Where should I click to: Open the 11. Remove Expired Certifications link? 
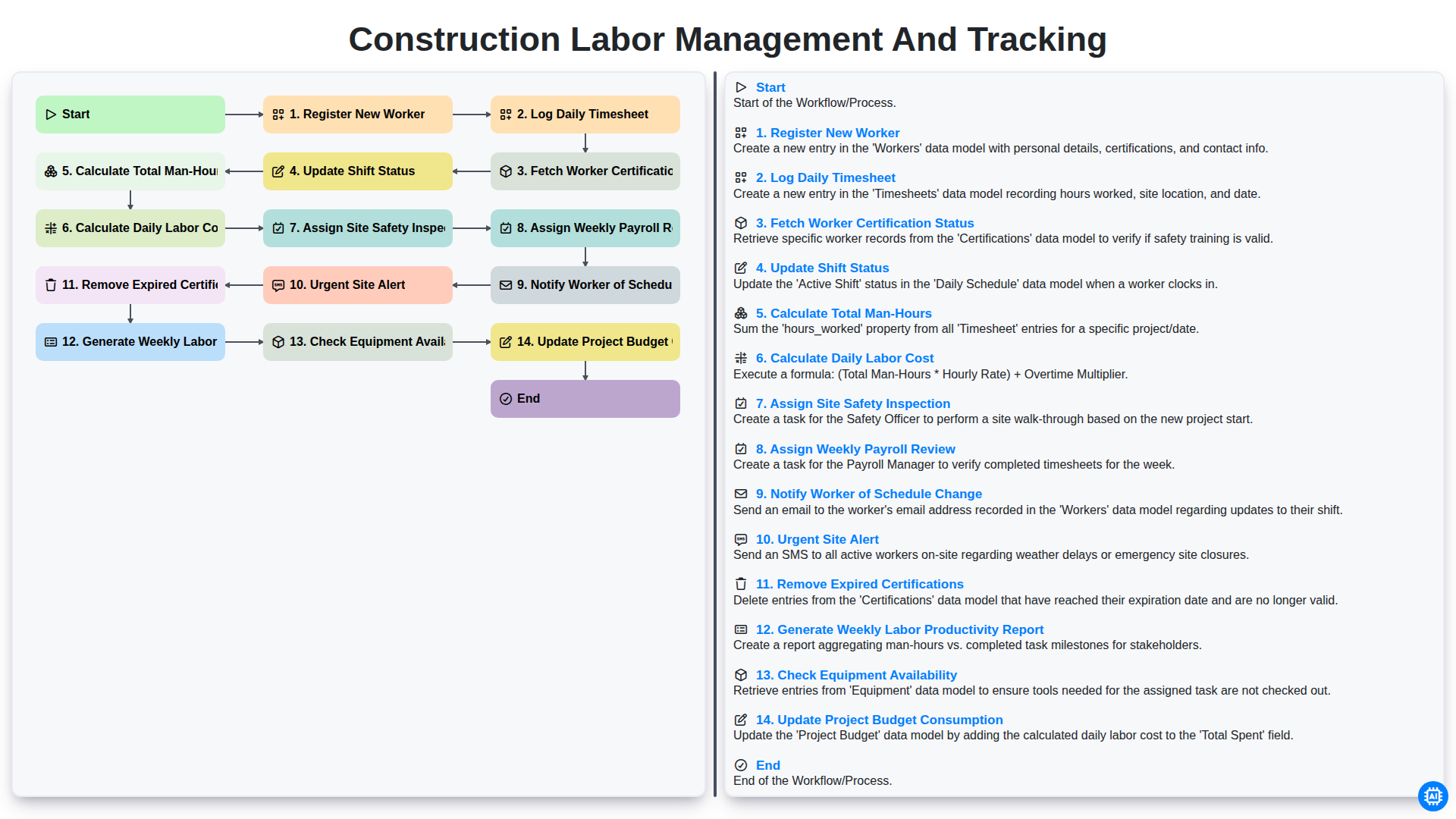(x=859, y=584)
